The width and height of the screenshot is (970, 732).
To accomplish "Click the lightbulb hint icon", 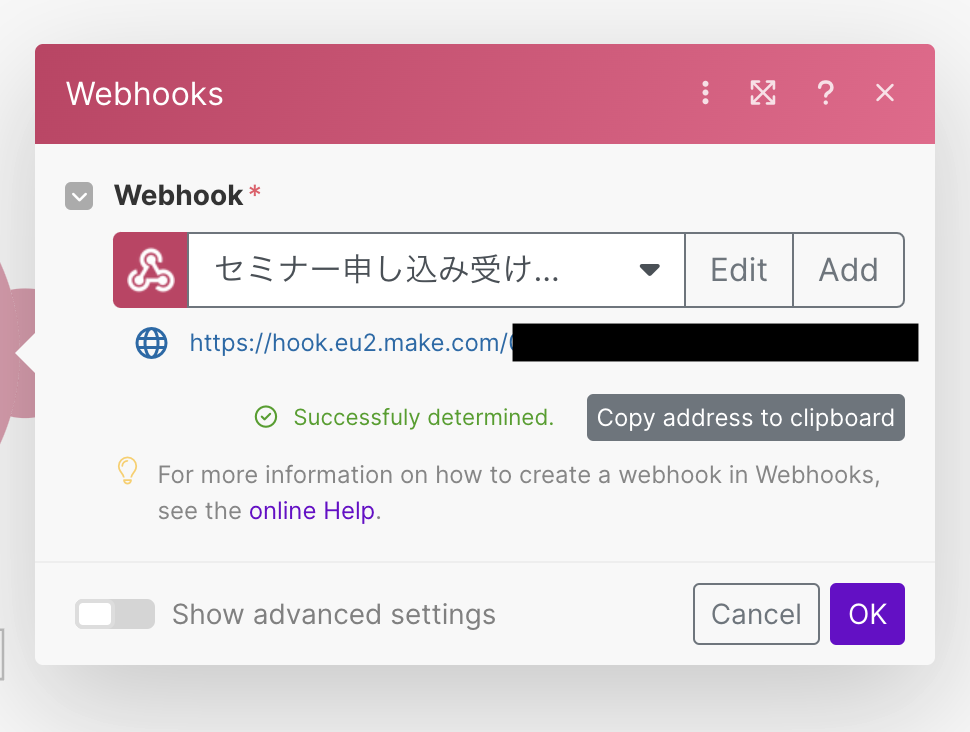I will (x=127, y=471).
